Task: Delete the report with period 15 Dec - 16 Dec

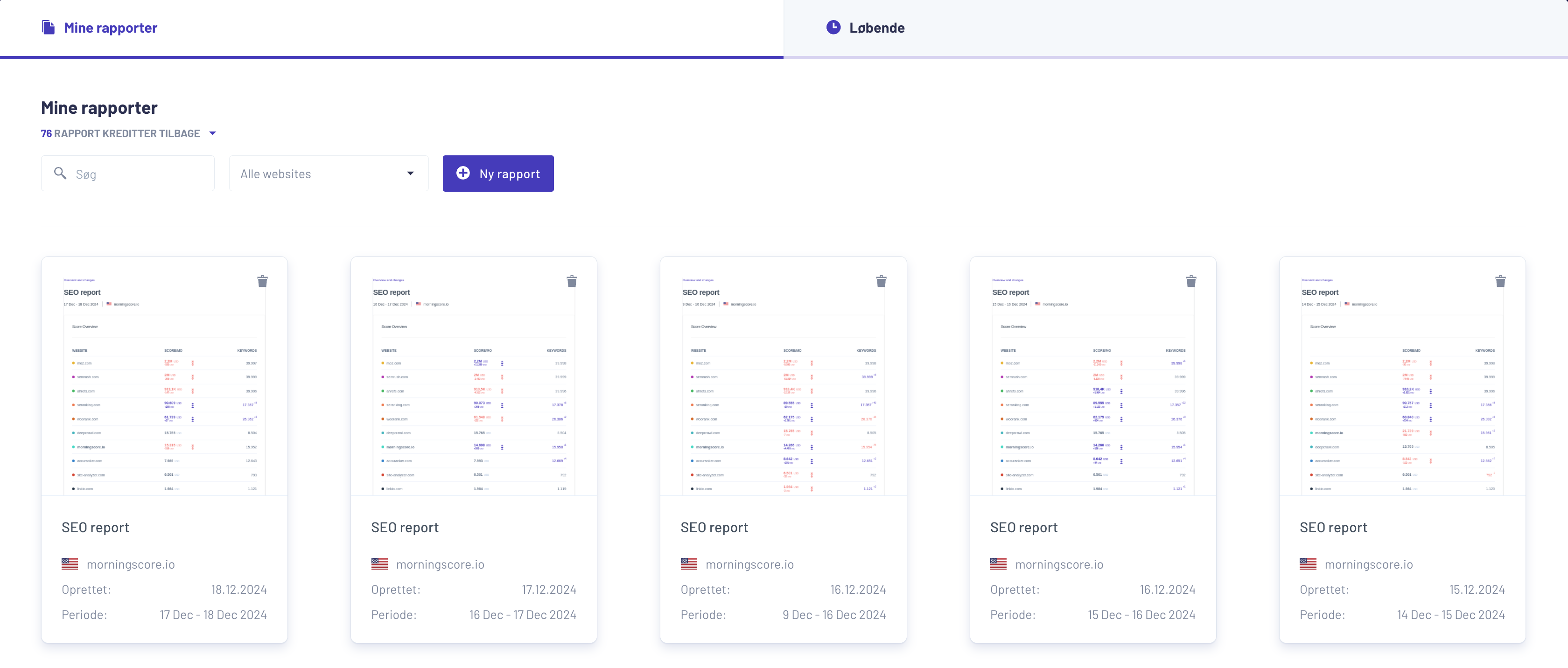Action: pyautogui.click(x=1191, y=281)
